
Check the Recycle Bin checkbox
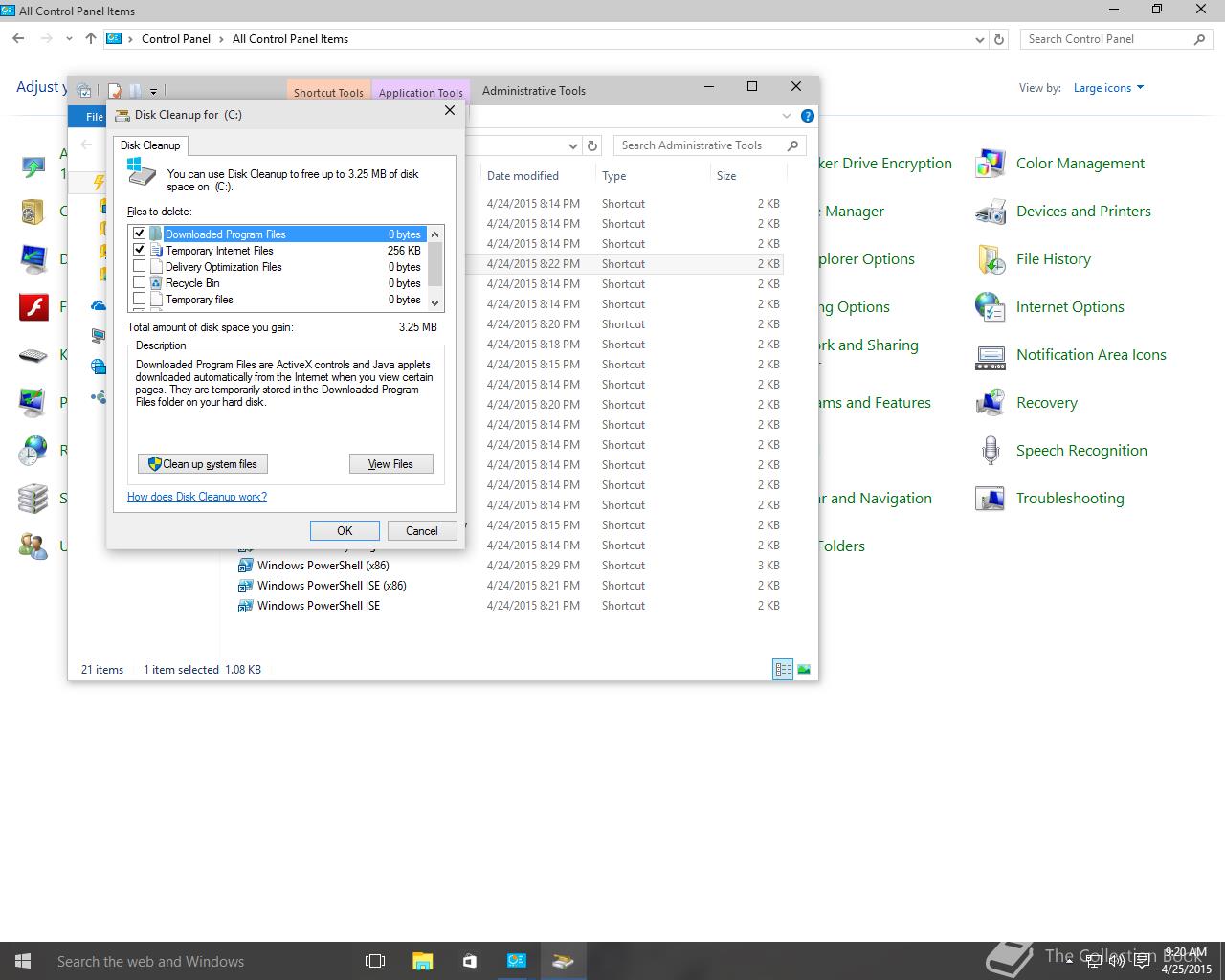click(x=140, y=282)
